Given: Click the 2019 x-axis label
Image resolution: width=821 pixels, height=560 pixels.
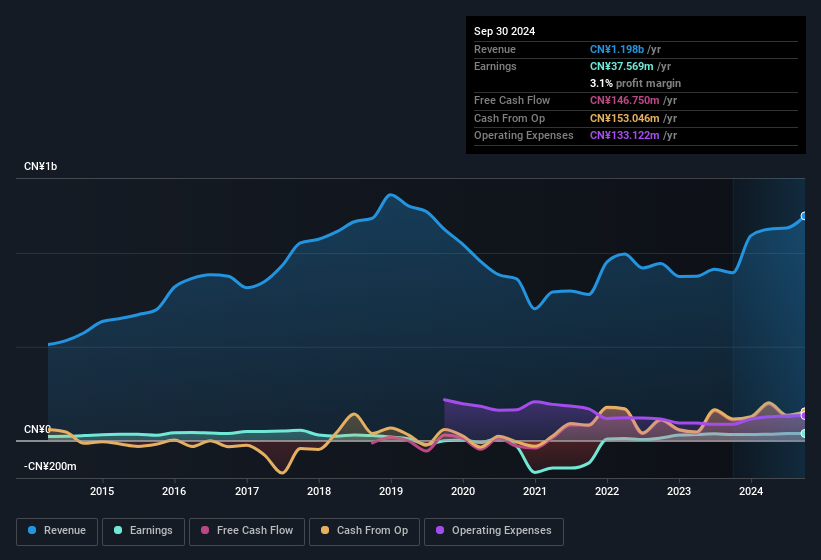Looking at the screenshot, I should pos(391,491).
